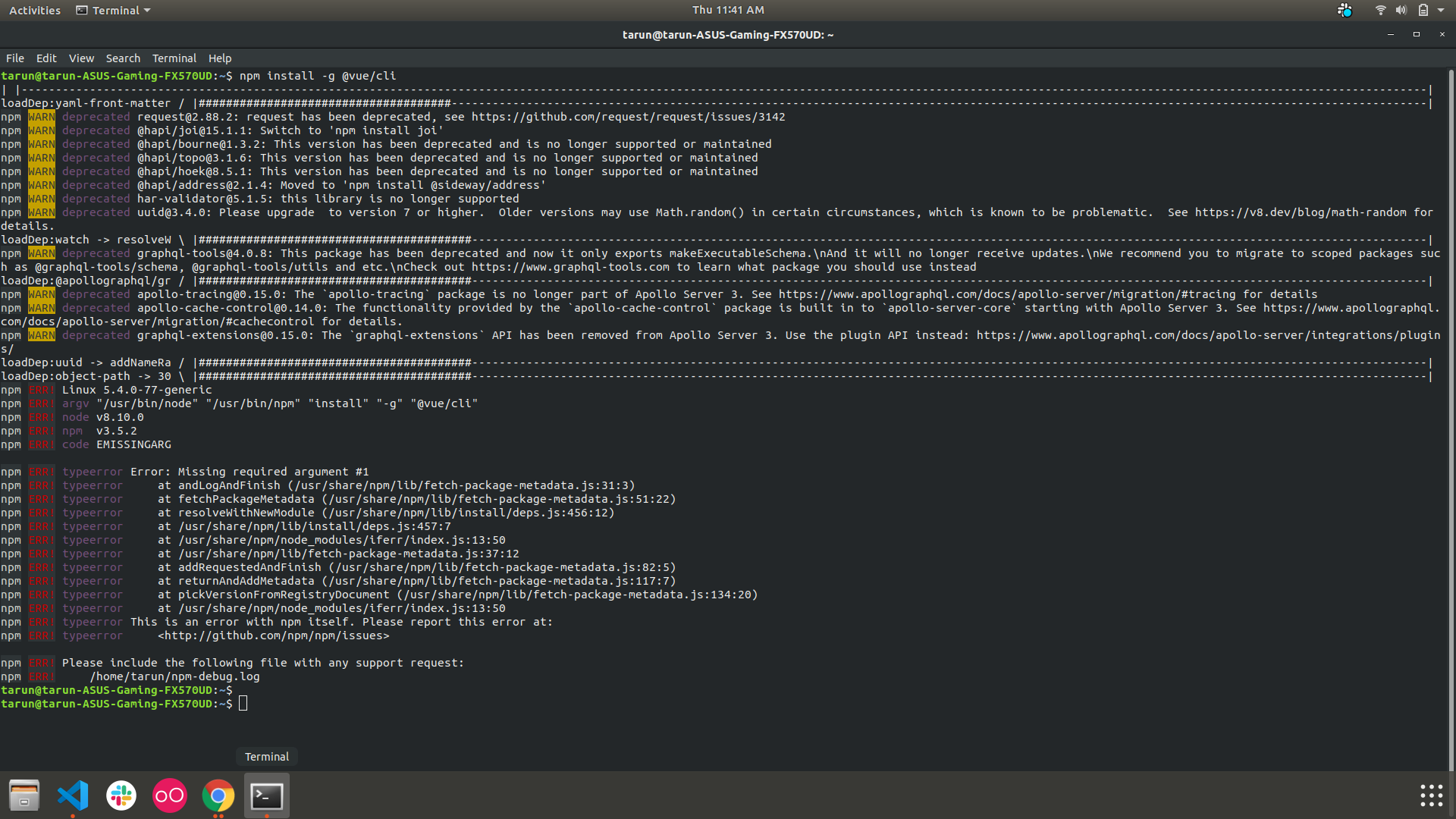Click the system apps grid icon bottom-right
The image size is (1456, 819).
1432,796
